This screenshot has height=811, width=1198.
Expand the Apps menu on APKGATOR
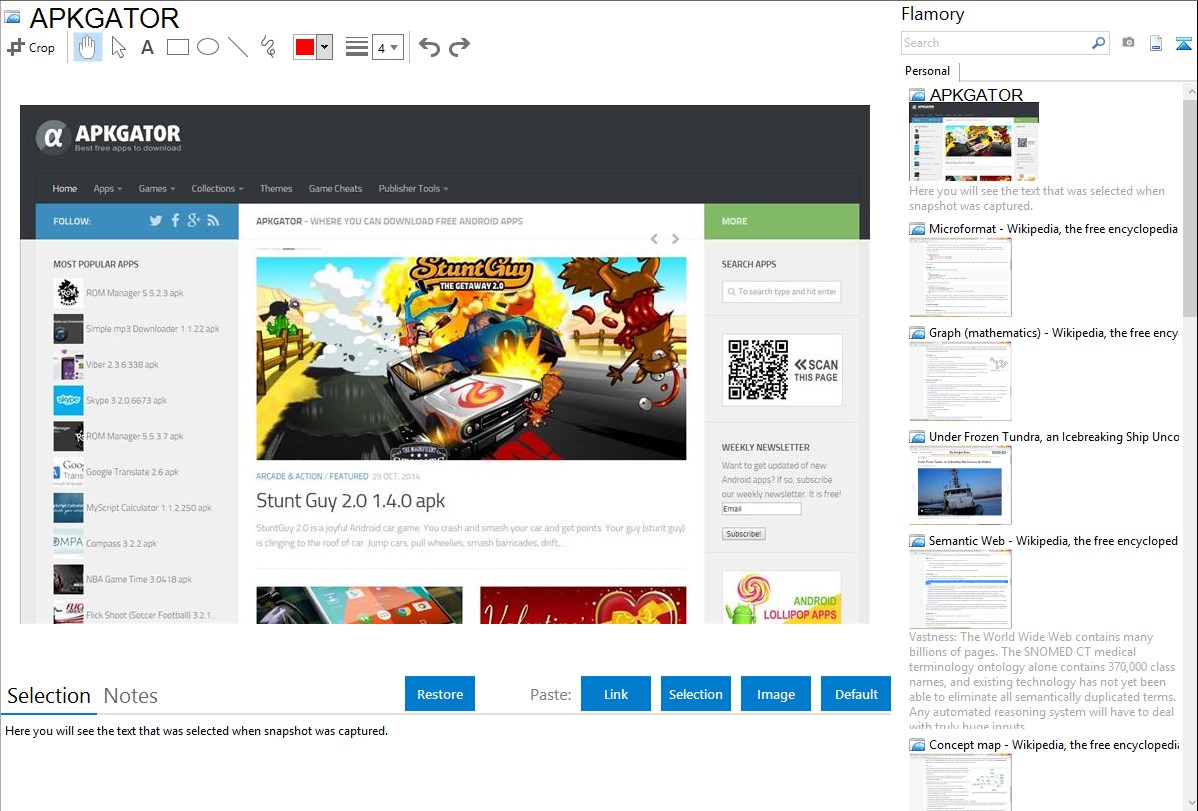[108, 189]
